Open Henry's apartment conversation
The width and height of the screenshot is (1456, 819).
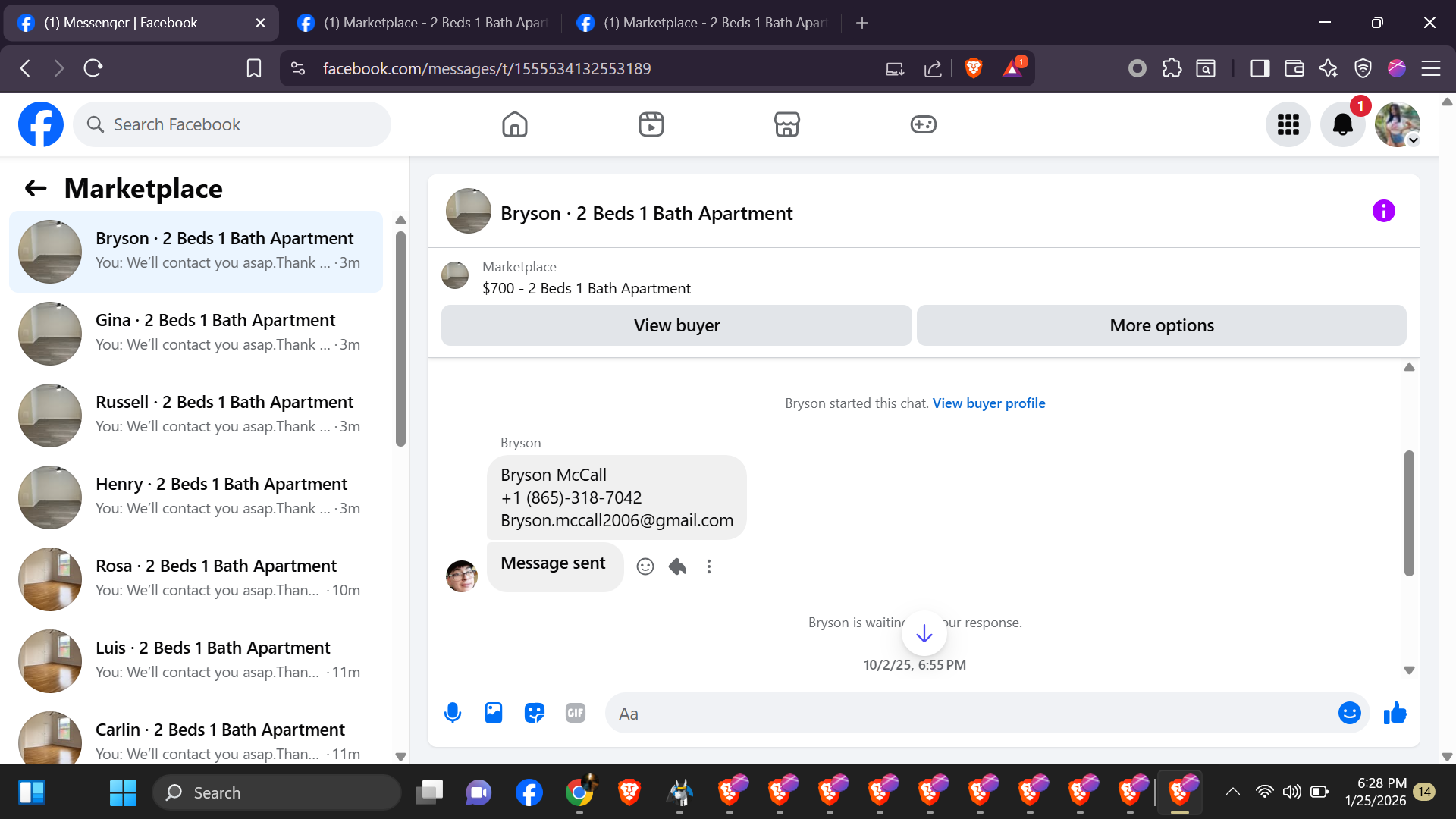click(196, 497)
